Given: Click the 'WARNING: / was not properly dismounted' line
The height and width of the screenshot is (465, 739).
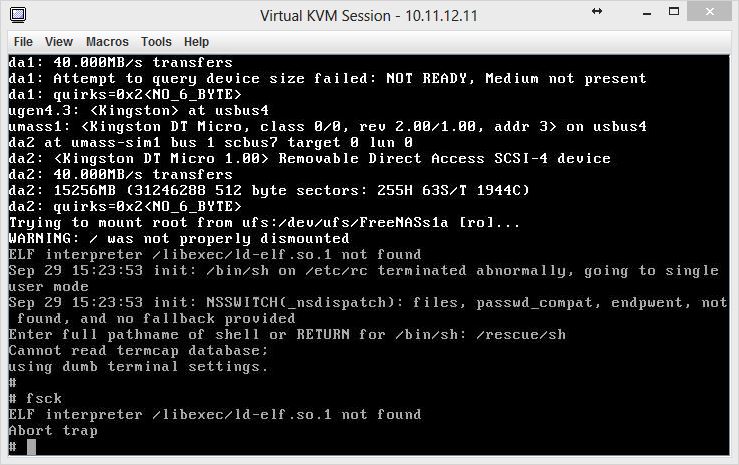Looking at the screenshot, I should coord(179,238).
